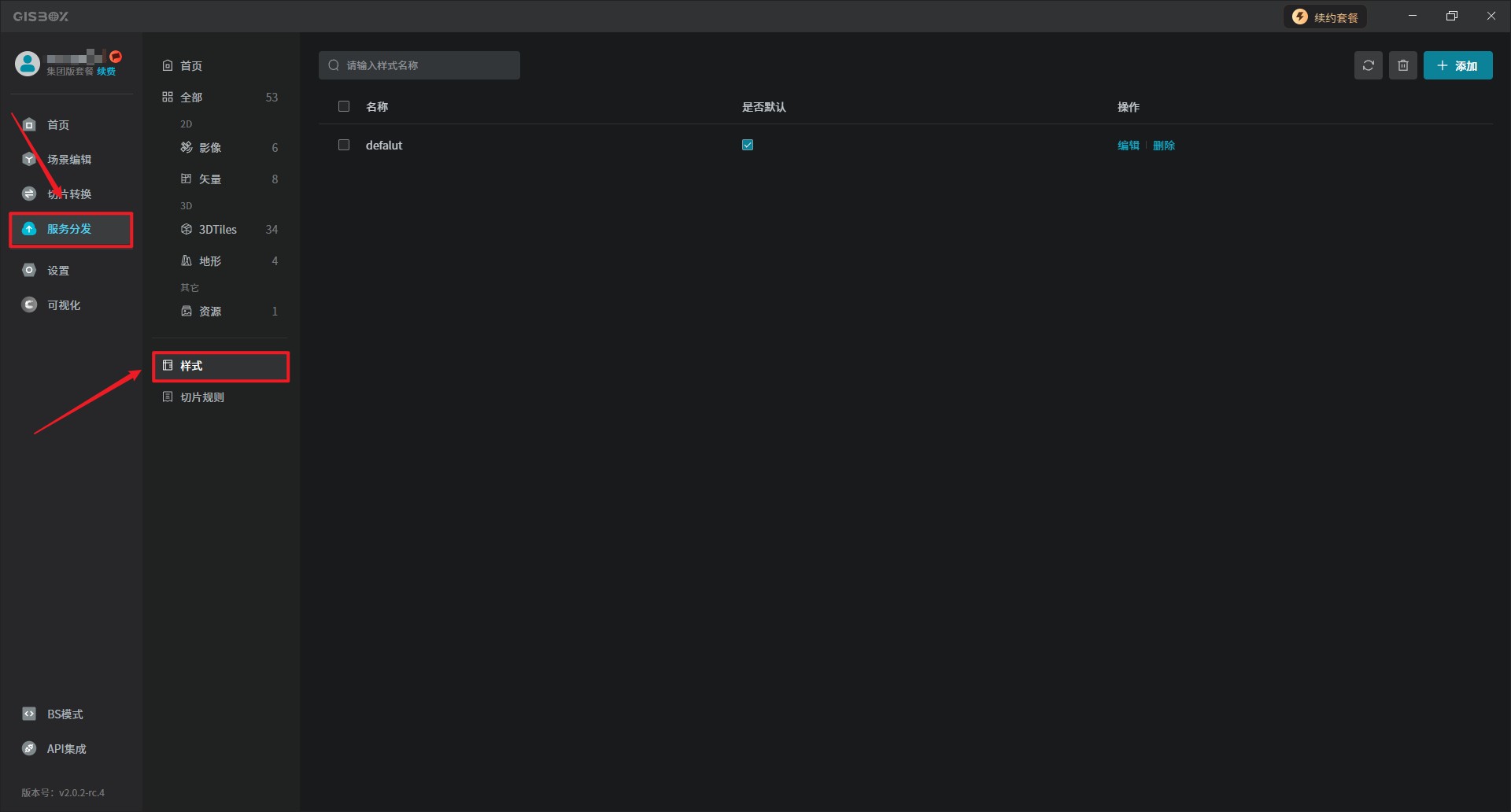This screenshot has height=812, width=1511.
Task: Switch to BS模式 mode
Action: point(64,714)
